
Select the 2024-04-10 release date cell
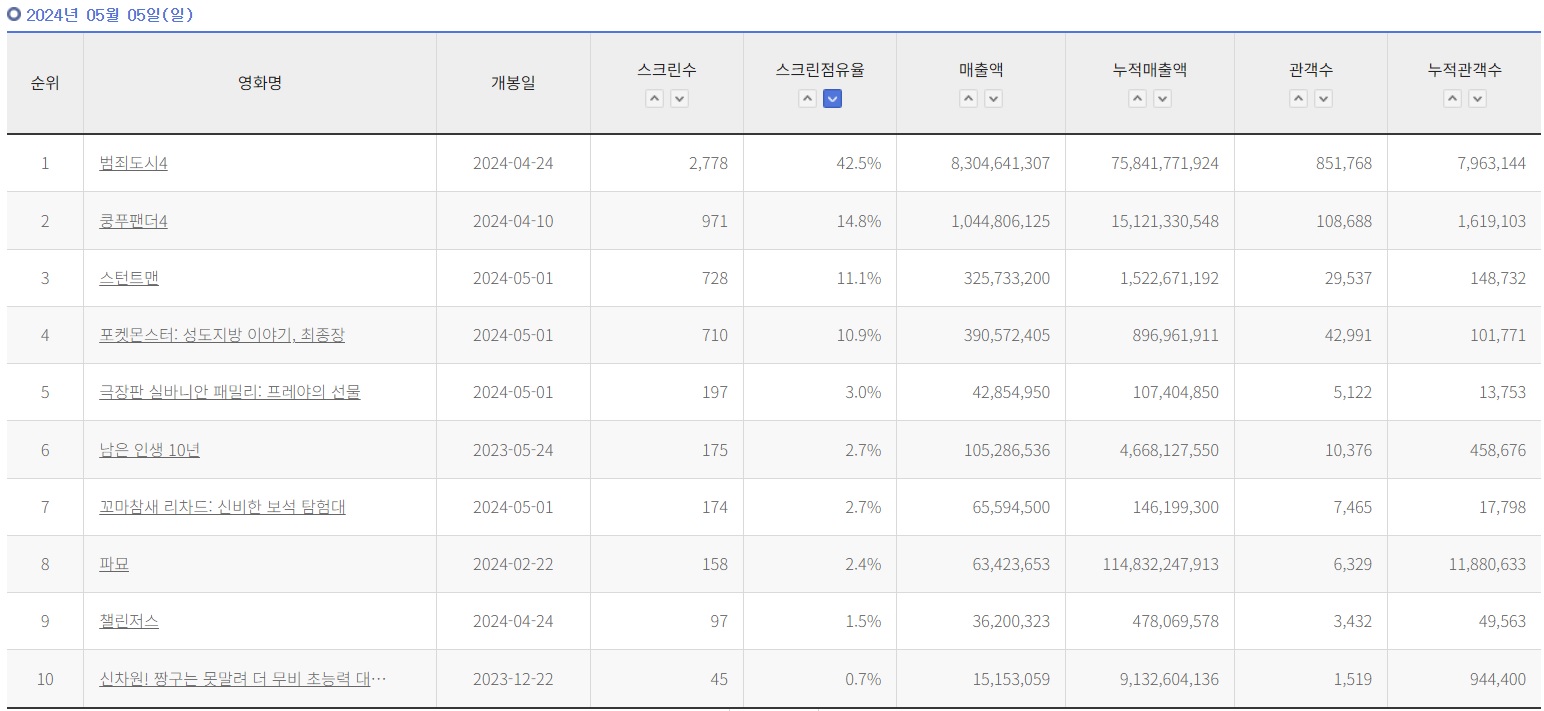point(513,221)
